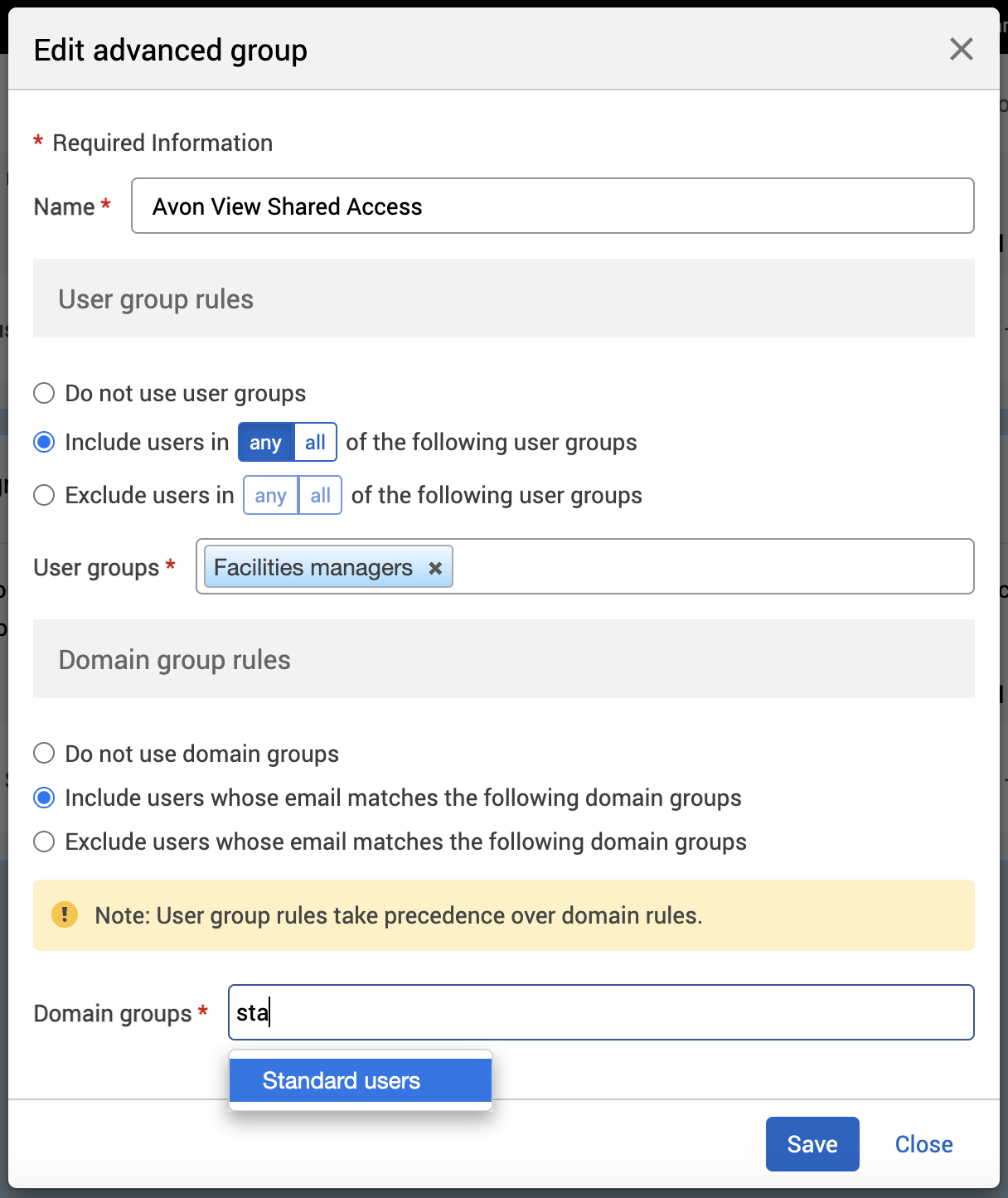The width and height of the screenshot is (1008, 1198).
Task: Close the dialog with the X icon
Action: tap(961, 50)
